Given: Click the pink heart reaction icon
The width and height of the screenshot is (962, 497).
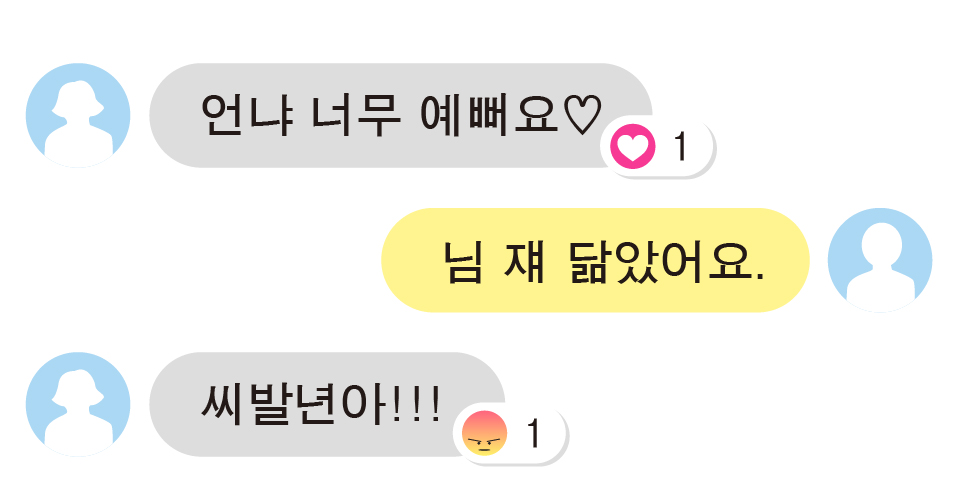Looking at the screenshot, I should point(633,146).
